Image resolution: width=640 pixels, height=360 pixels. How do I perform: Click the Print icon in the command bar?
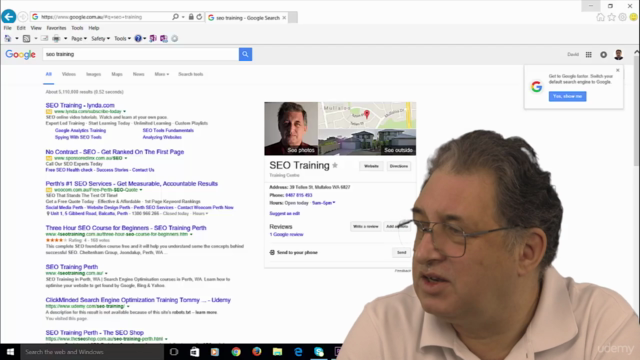point(56,38)
